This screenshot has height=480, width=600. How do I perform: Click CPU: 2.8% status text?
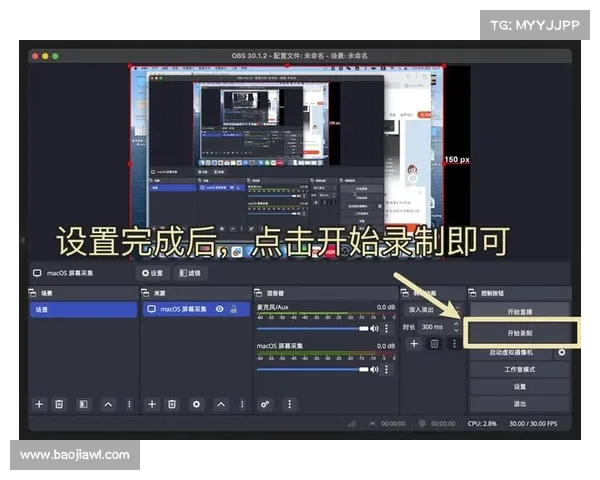482,424
